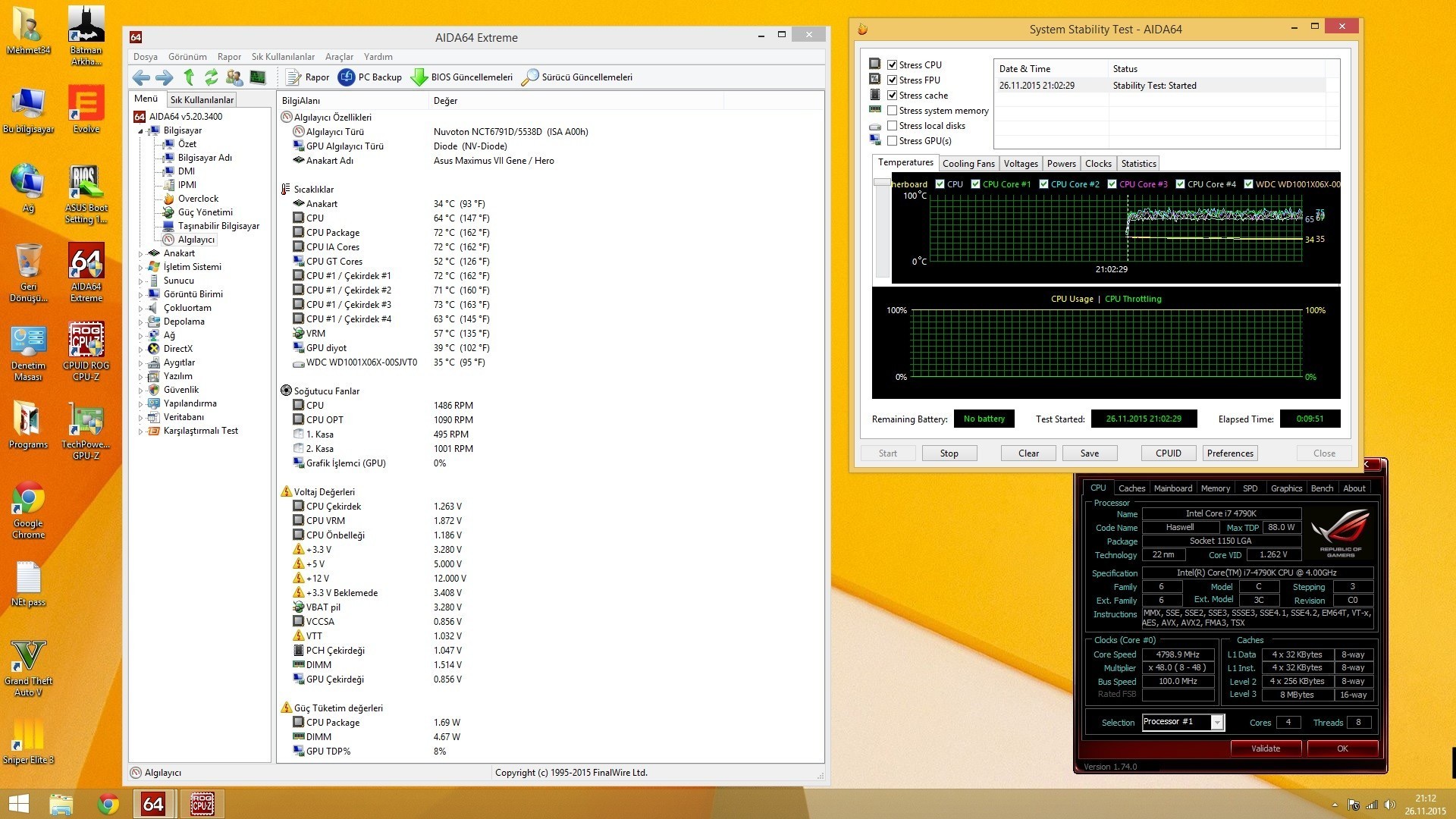Expand the Anakart tree node
Image resolution: width=1456 pixels, height=819 pixels.
click(140, 254)
